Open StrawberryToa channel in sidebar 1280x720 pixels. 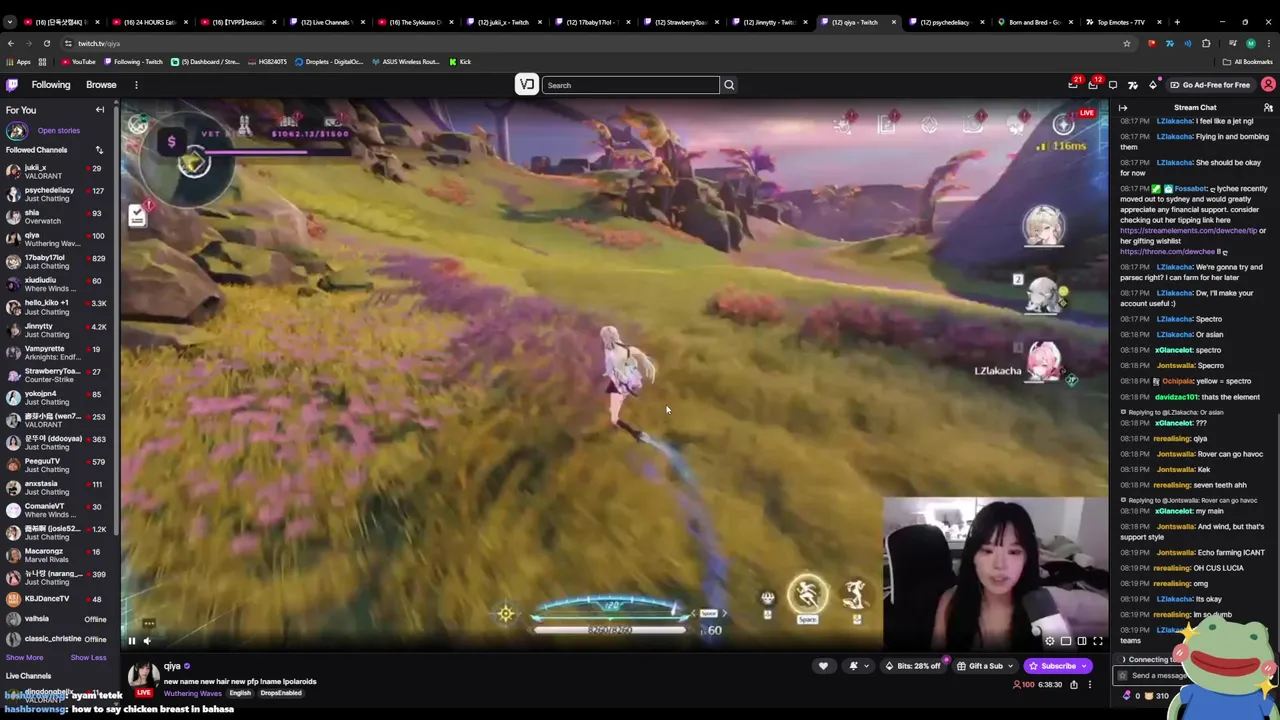[x=58, y=374]
